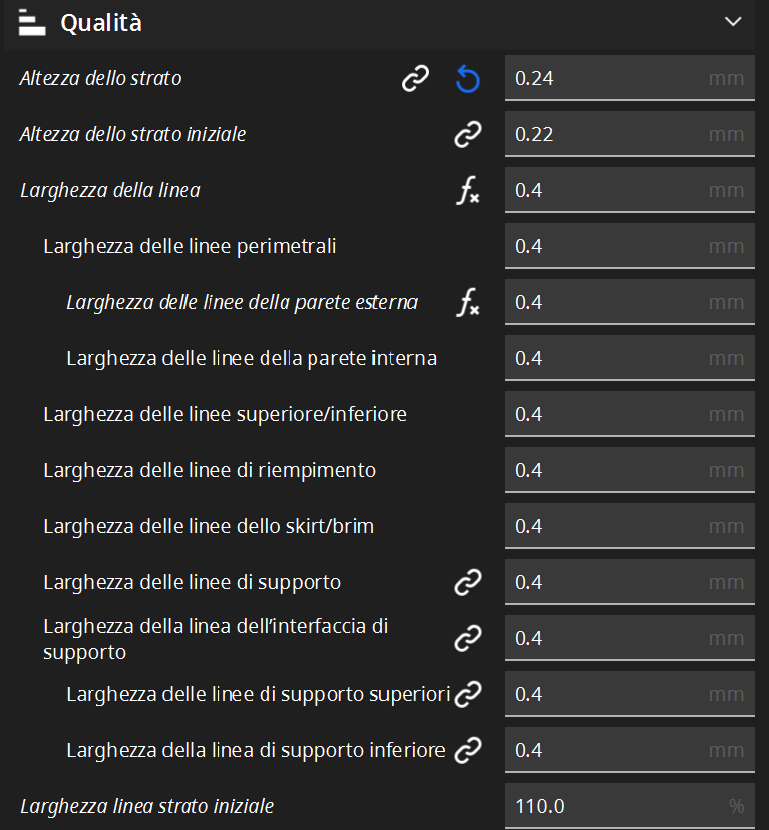Reset Altezza dello strato with blue arrow
The image size is (769, 830).
[468, 79]
